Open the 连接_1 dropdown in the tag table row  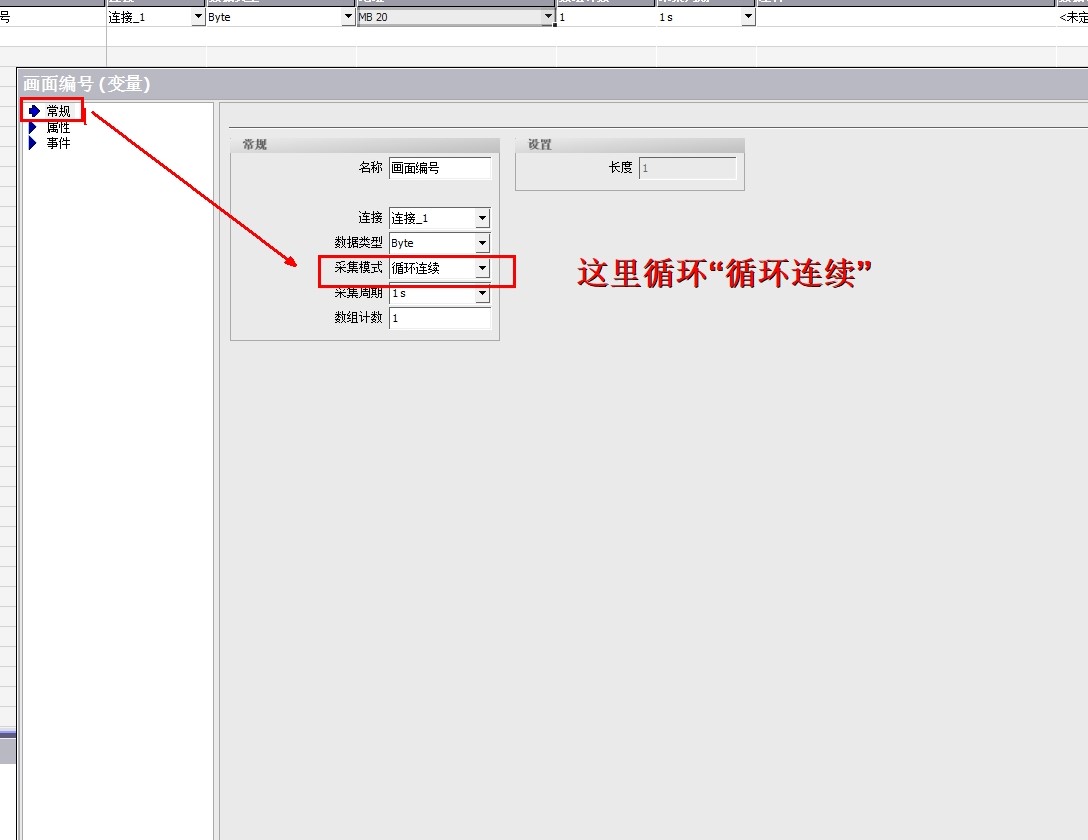point(197,16)
